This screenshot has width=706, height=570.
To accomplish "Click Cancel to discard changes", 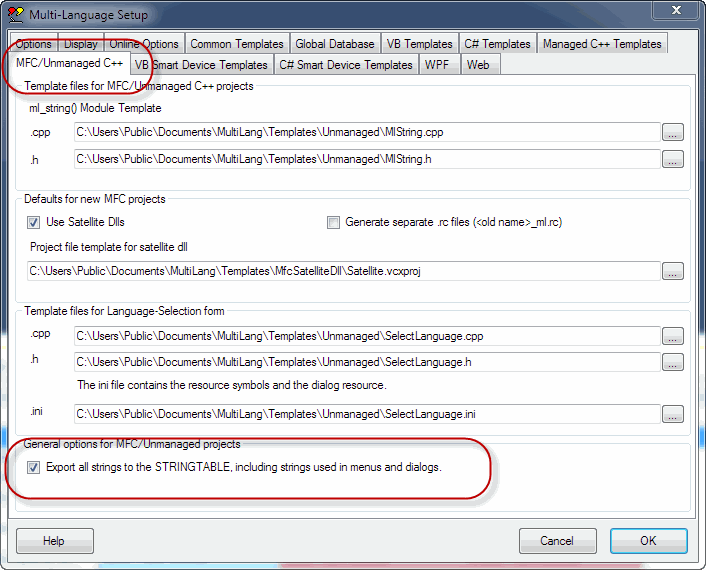I will pyautogui.click(x=557, y=541).
